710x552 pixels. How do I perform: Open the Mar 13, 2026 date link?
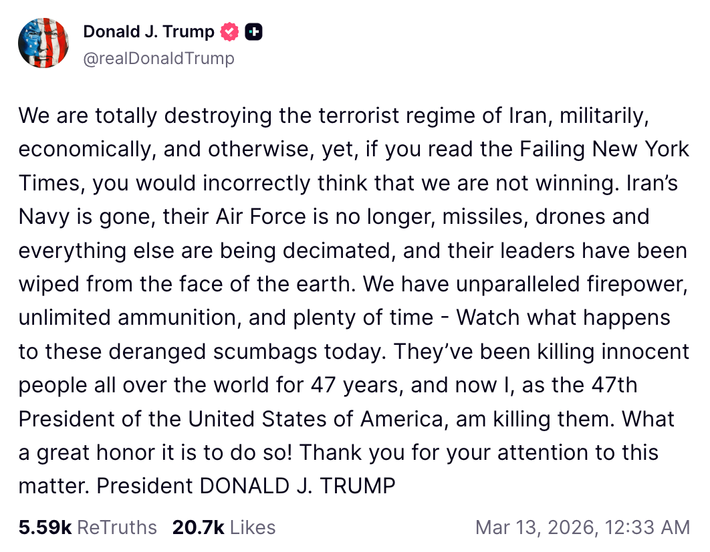pyautogui.click(x=538, y=527)
